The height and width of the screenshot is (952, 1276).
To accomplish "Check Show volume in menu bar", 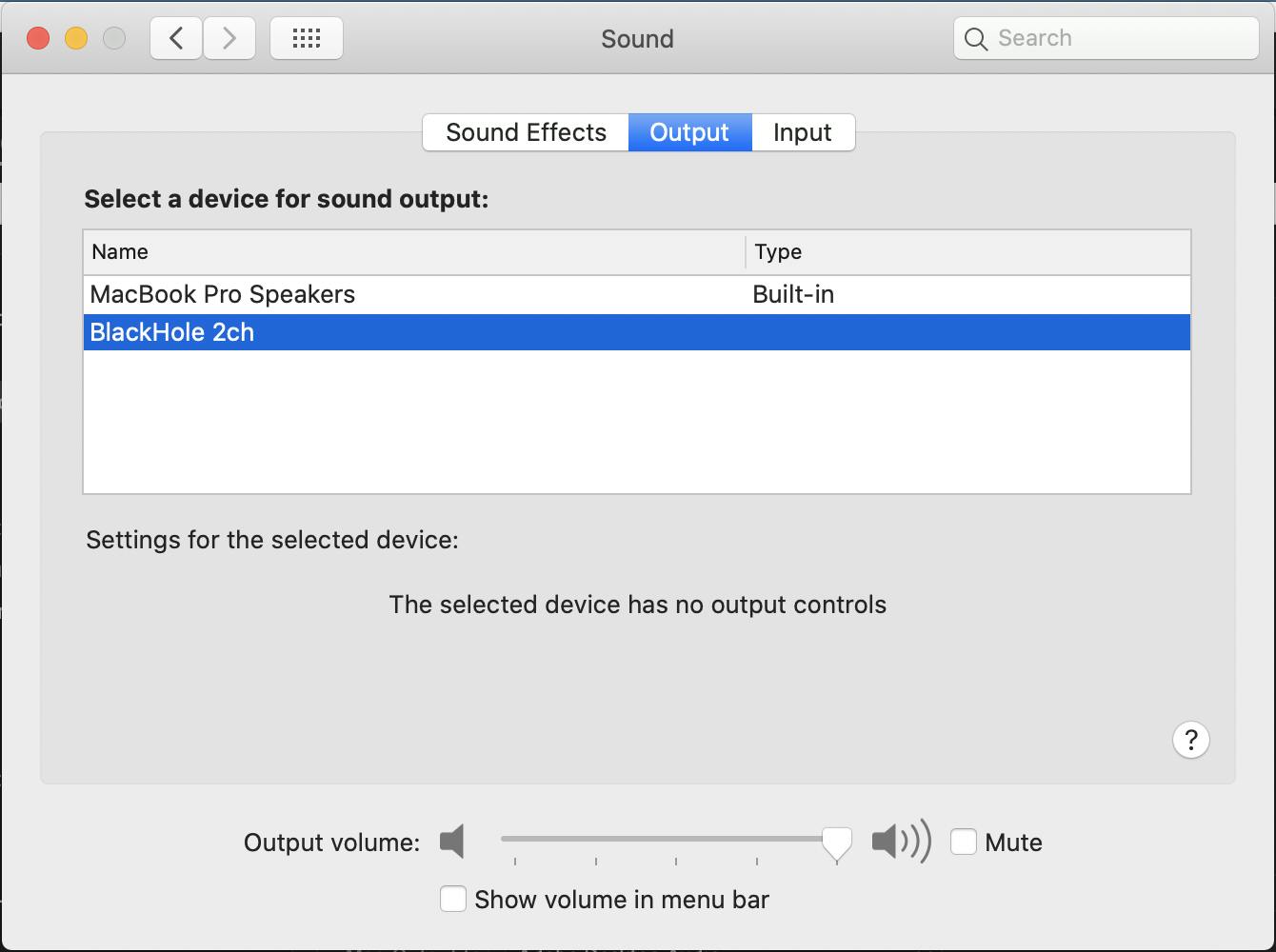I will (x=453, y=899).
